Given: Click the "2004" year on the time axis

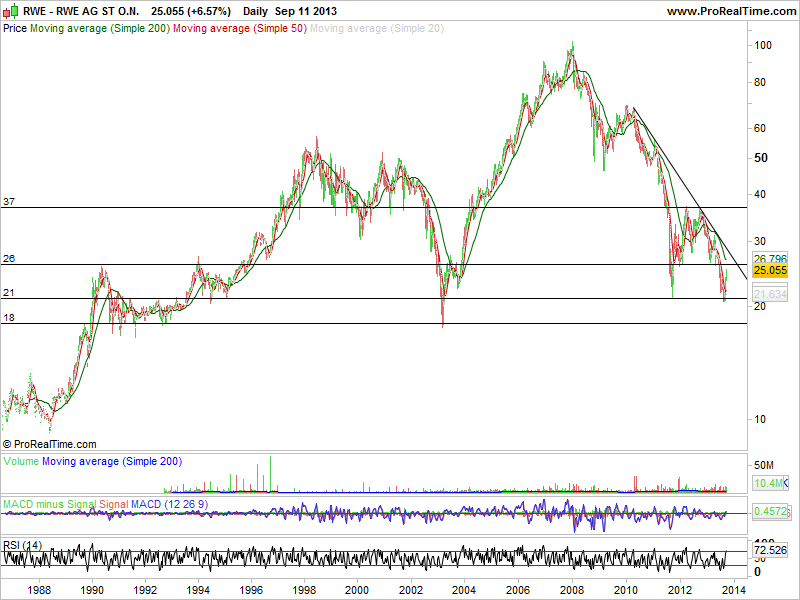Looking at the screenshot, I should point(464,590).
